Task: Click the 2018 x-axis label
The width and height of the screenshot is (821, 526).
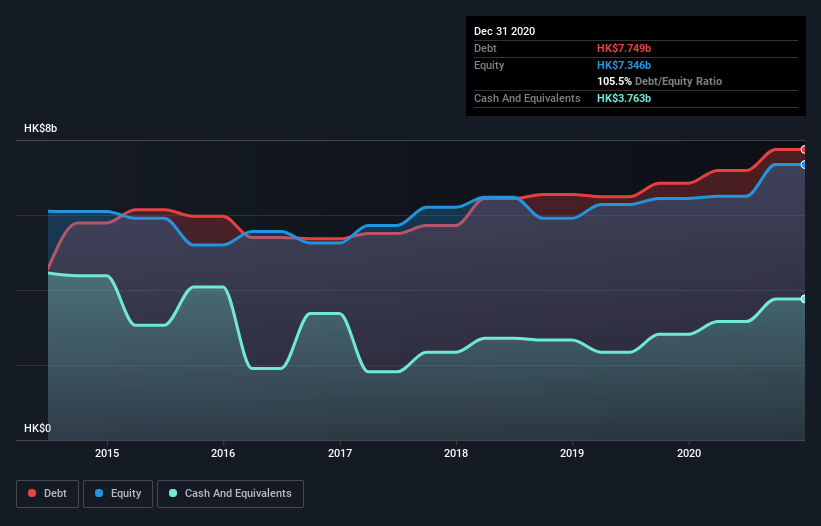Action: 456,453
